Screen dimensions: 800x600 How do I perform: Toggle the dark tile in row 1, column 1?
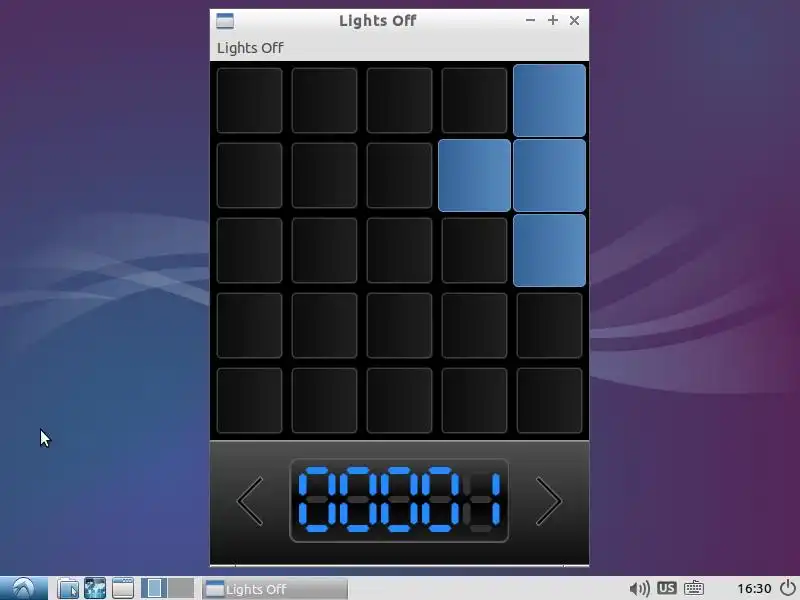tap(249, 101)
